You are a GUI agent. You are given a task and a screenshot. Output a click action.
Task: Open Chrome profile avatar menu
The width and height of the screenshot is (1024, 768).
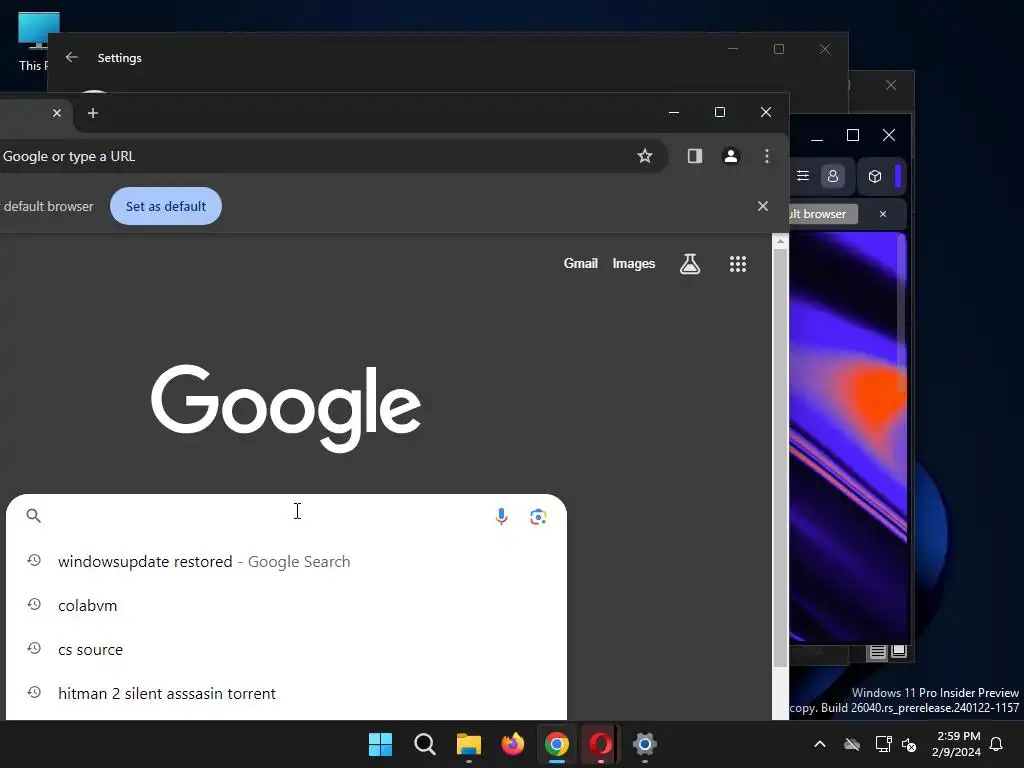pyautogui.click(x=731, y=156)
